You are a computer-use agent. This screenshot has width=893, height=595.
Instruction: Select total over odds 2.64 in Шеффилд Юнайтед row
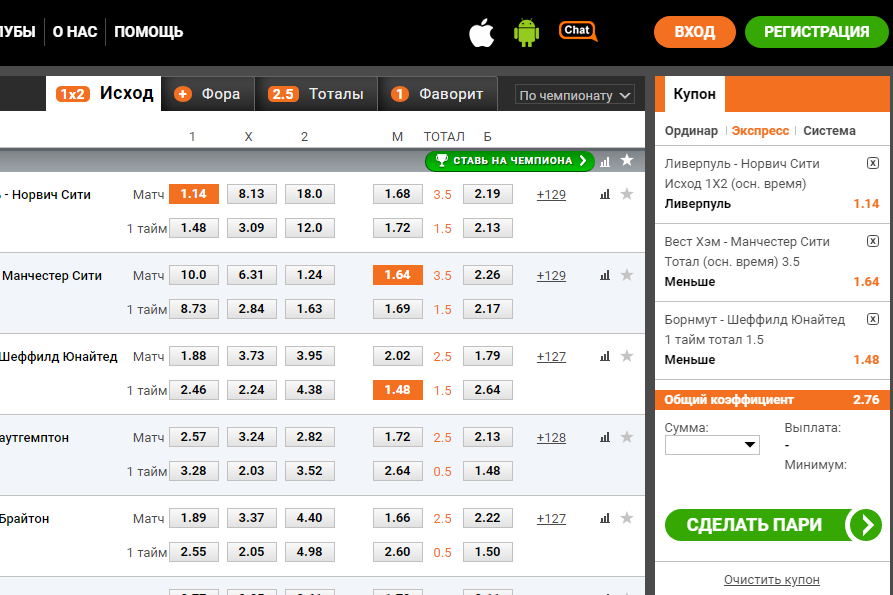(488, 390)
